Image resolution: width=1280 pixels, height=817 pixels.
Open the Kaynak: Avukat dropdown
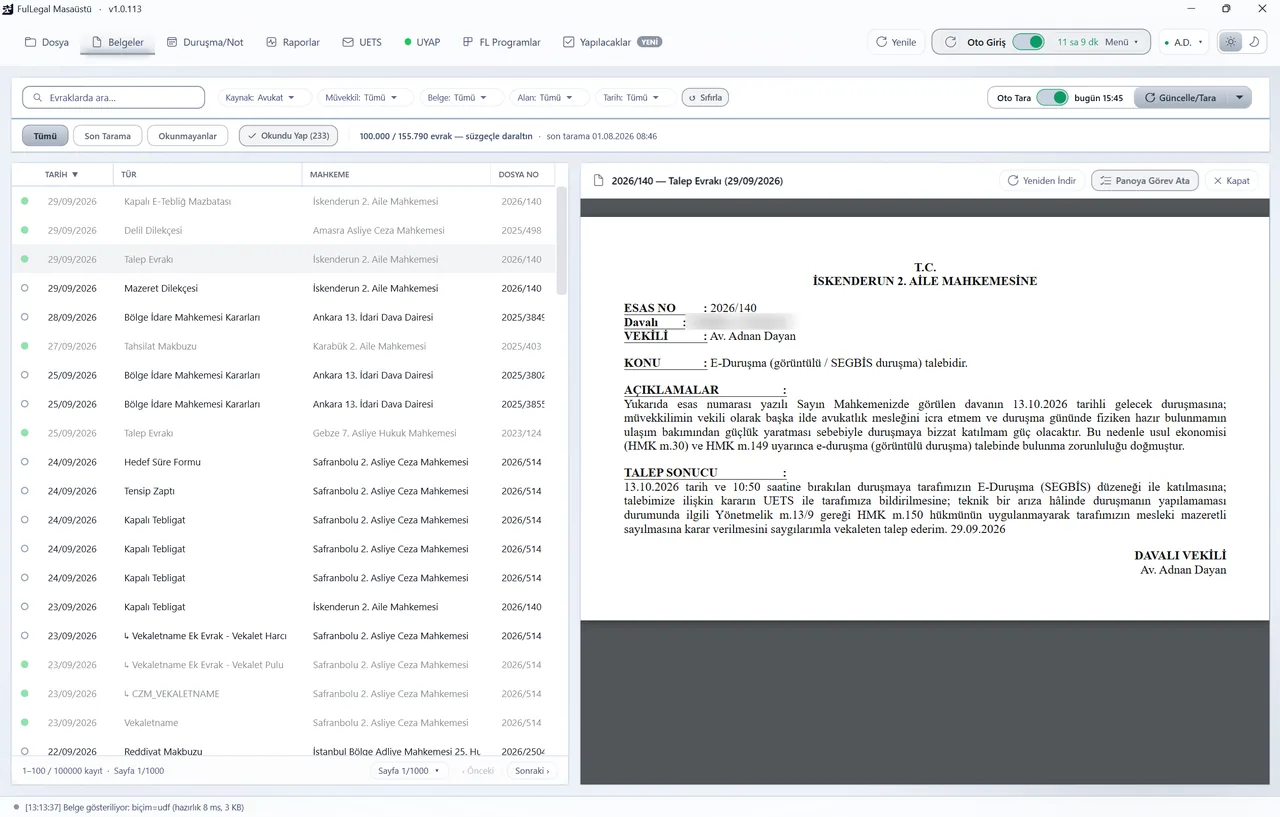[261, 98]
